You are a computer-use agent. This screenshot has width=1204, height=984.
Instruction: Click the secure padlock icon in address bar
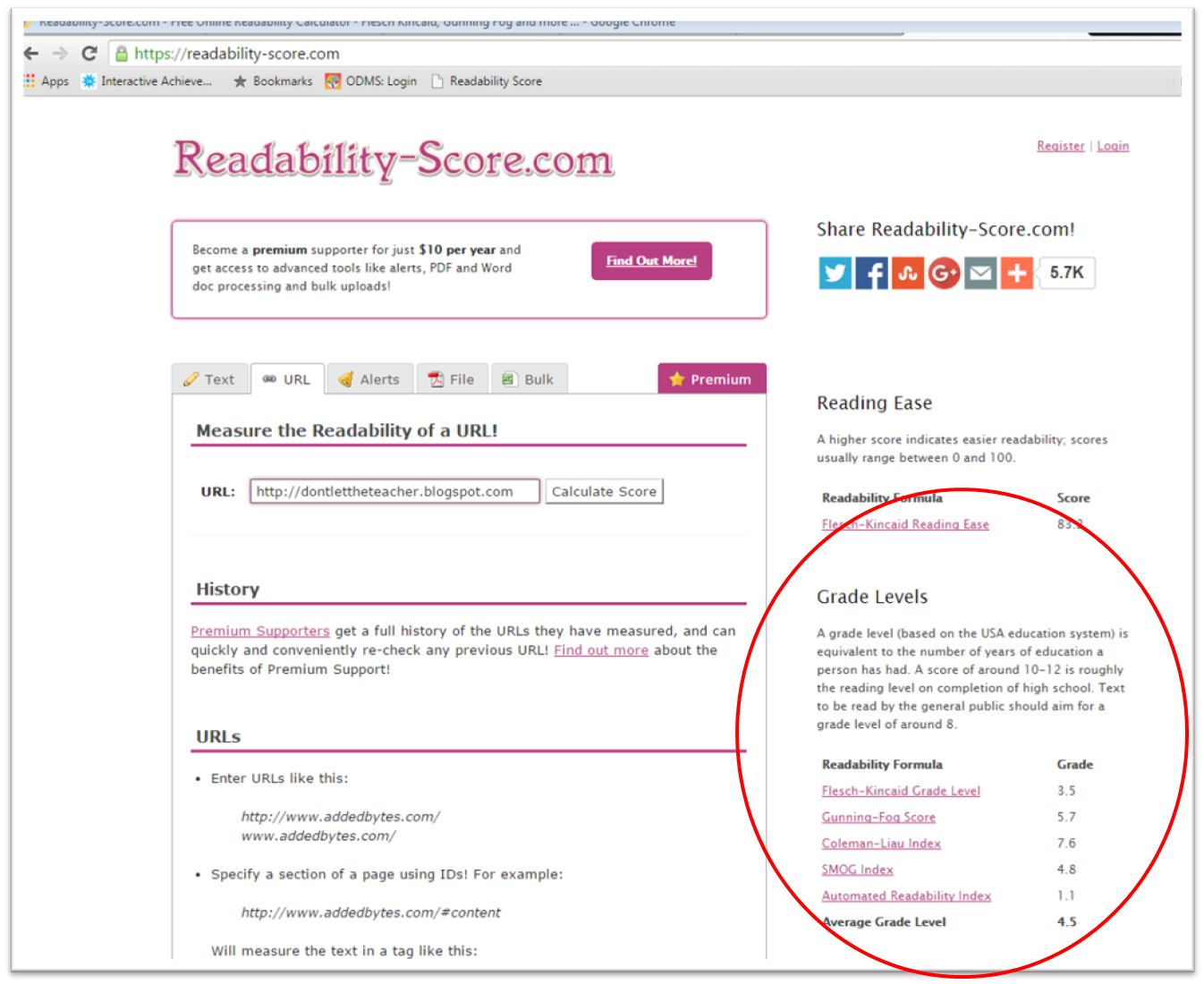pyautogui.click(x=122, y=54)
